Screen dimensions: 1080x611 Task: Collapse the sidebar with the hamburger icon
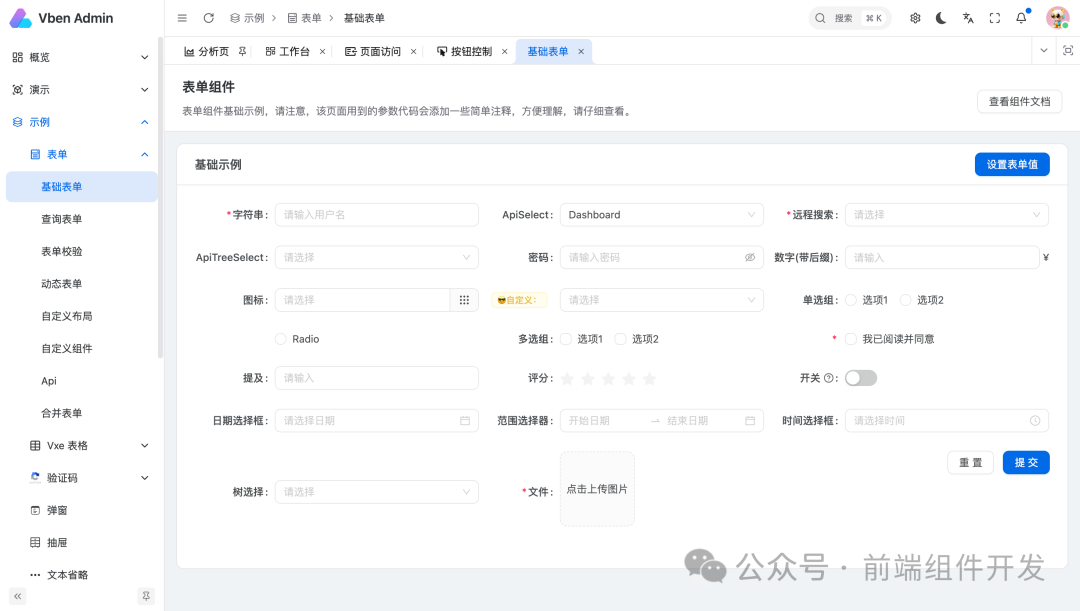pyautogui.click(x=181, y=17)
